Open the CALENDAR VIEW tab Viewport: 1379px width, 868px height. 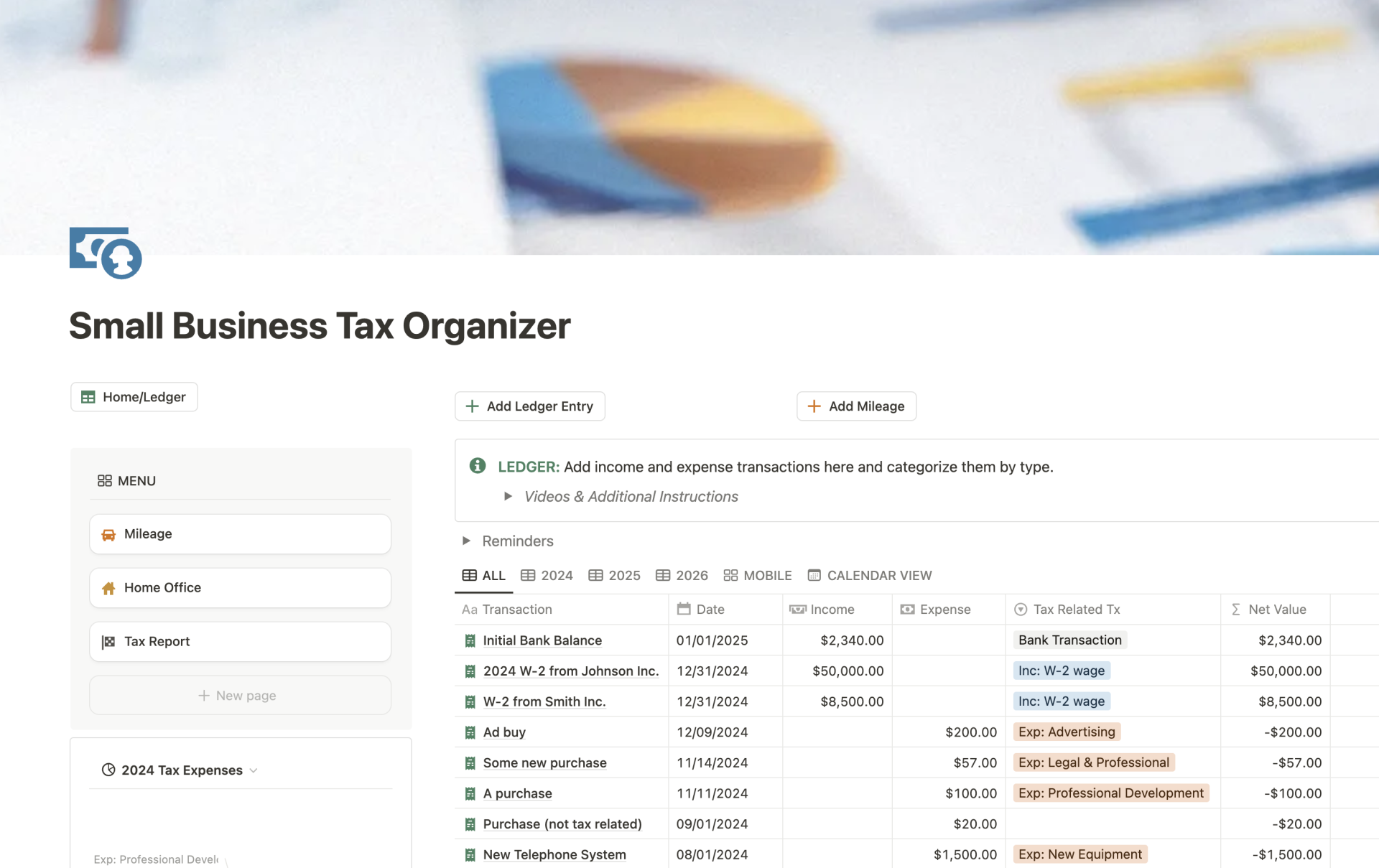pos(870,575)
